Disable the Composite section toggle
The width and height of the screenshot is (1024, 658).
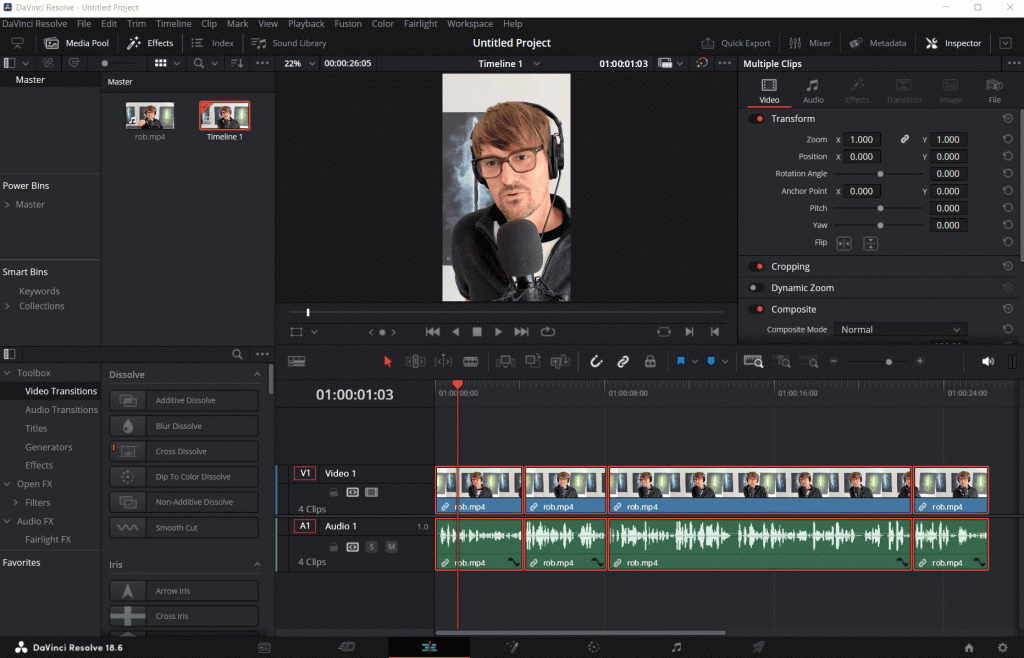click(x=756, y=309)
